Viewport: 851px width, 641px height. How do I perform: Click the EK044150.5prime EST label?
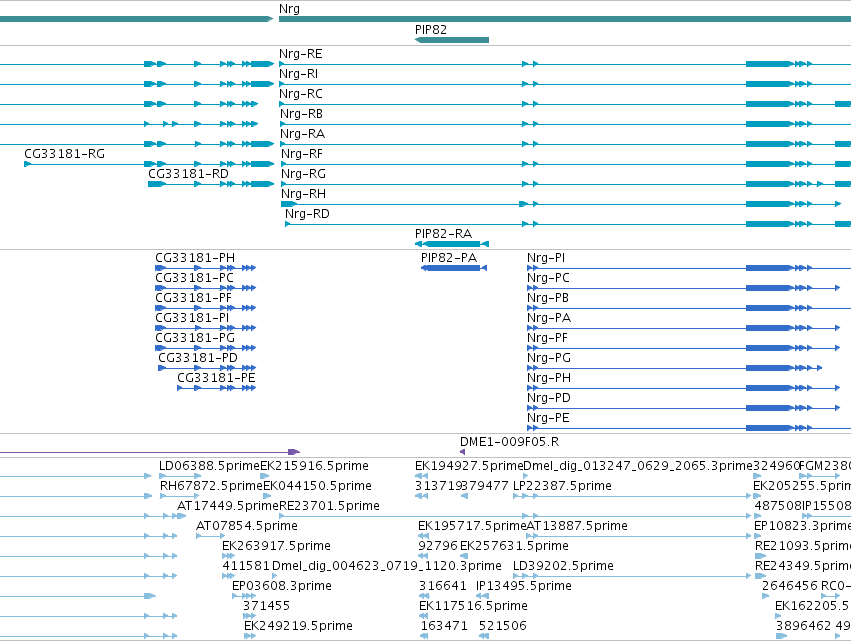(x=317, y=486)
